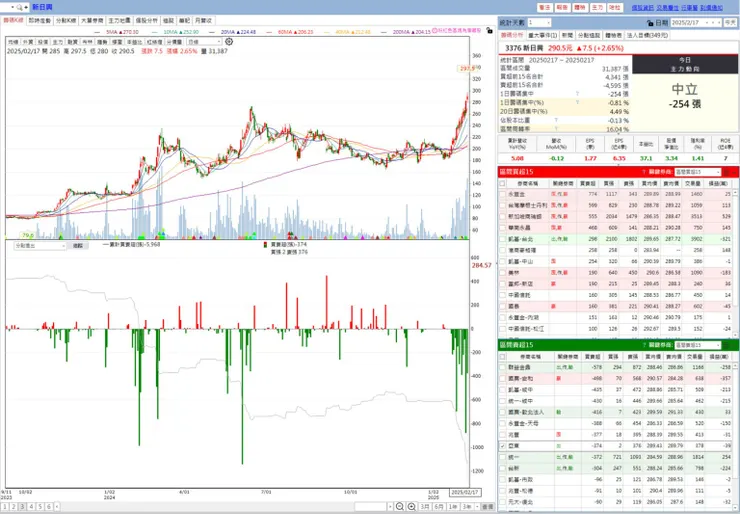Click the zoom in magnifier below the chart
This screenshot has height=514, width=740.
pyautogui.click(x=412, y=506)
